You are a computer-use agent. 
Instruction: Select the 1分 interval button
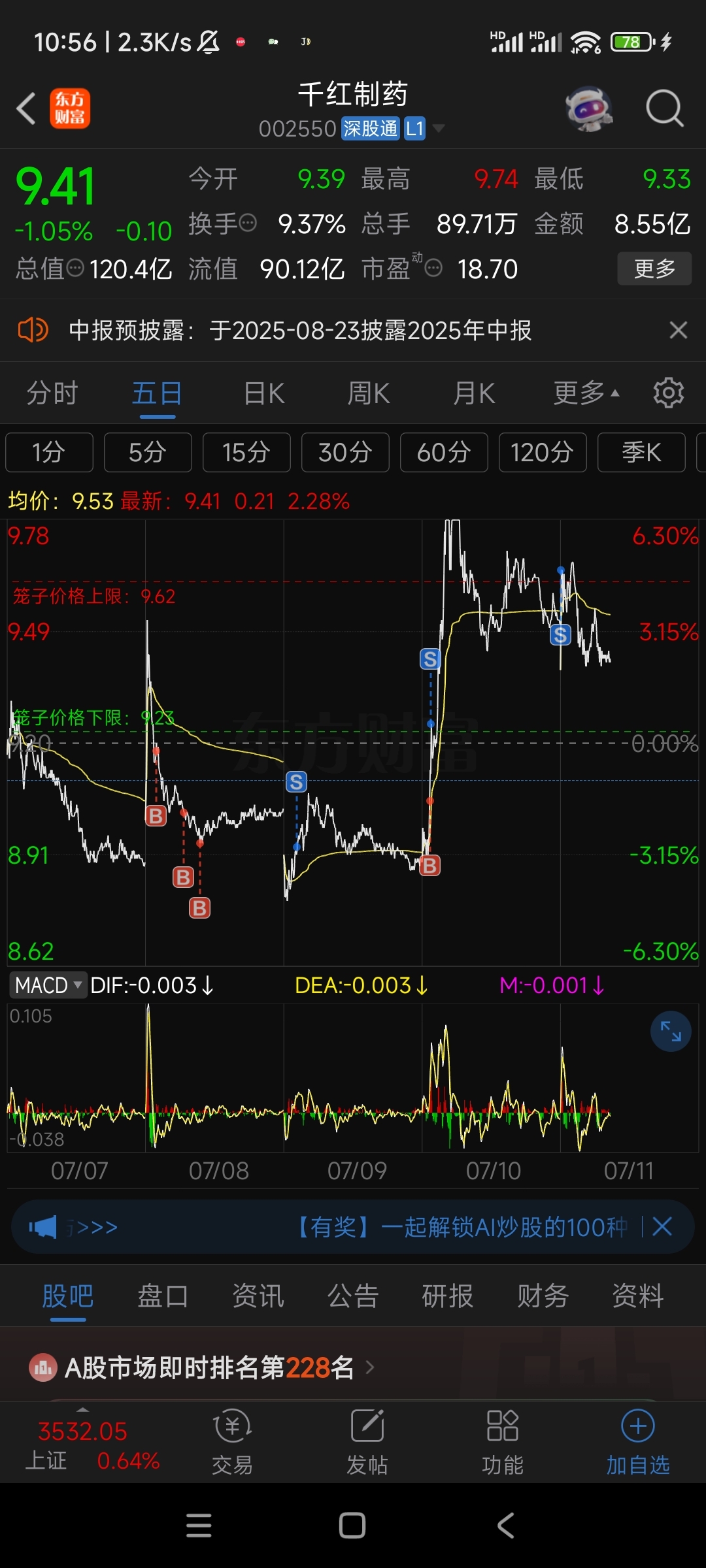point(49,452)
